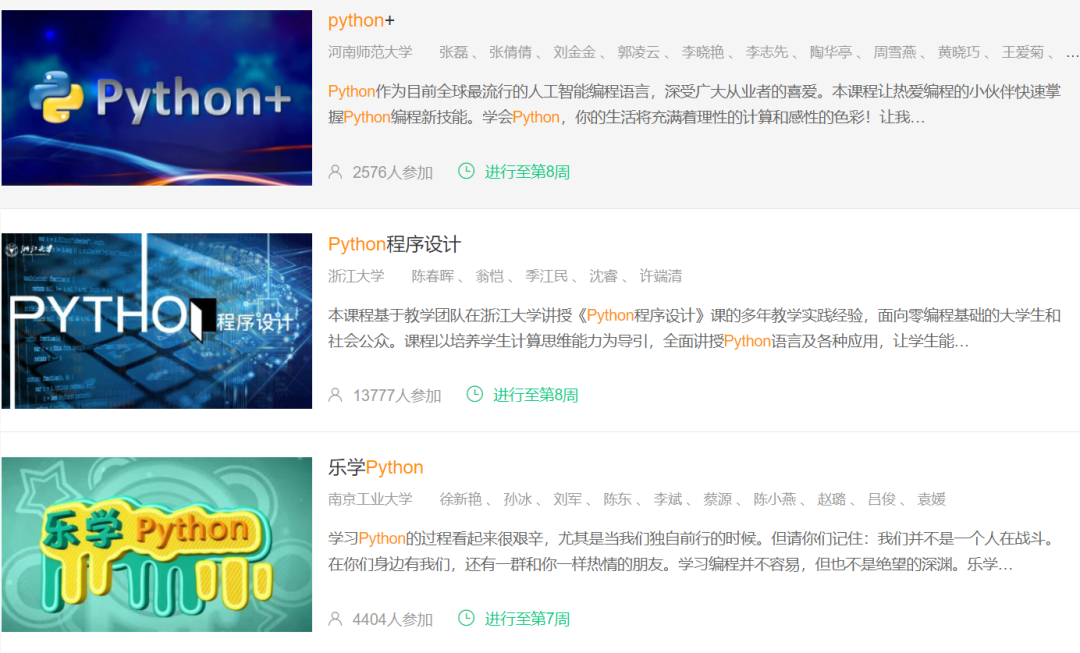Click the clock icon in the python+ course row

click(x=466, y=171)
